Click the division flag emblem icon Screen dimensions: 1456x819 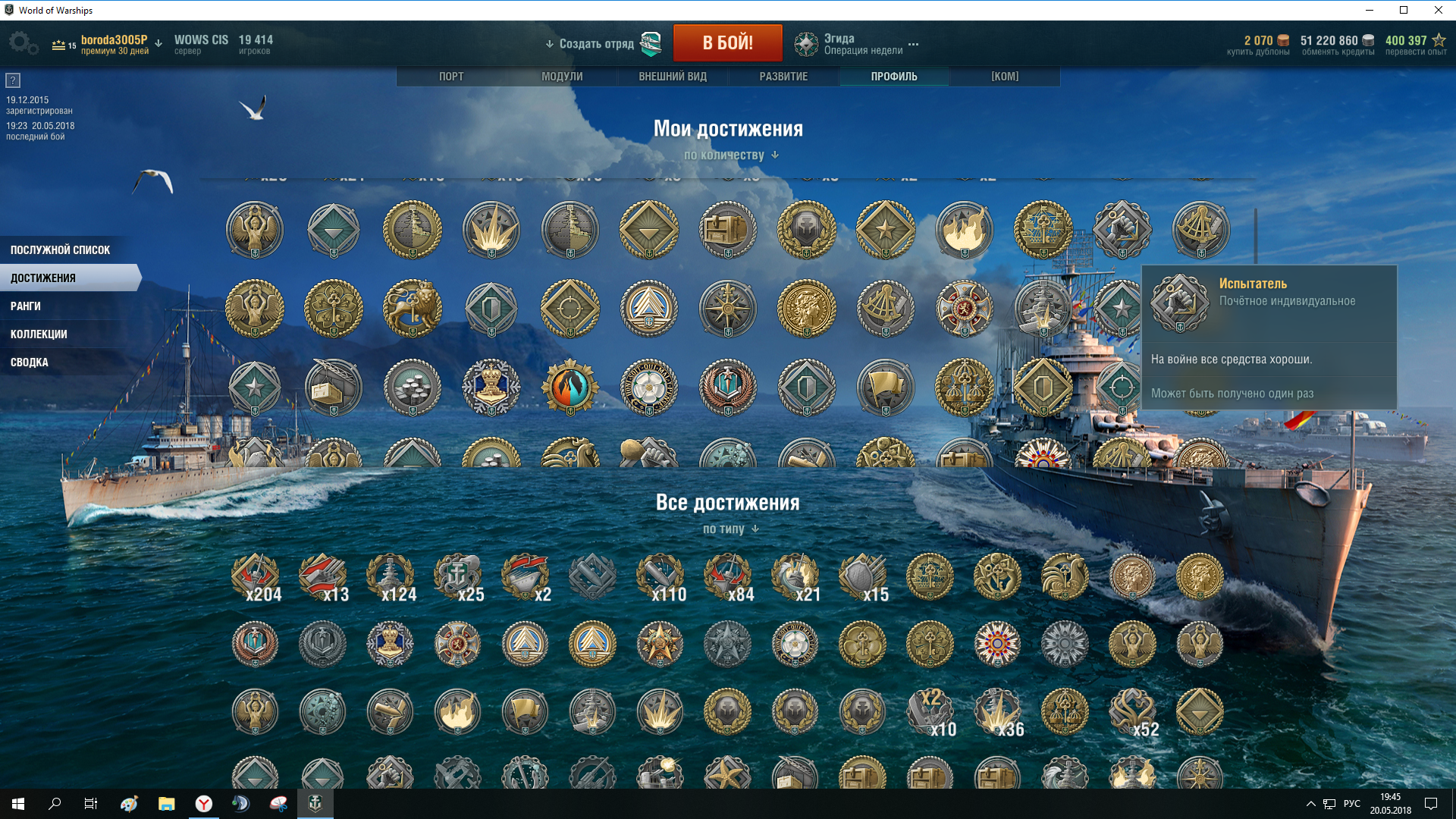[651, 44]
